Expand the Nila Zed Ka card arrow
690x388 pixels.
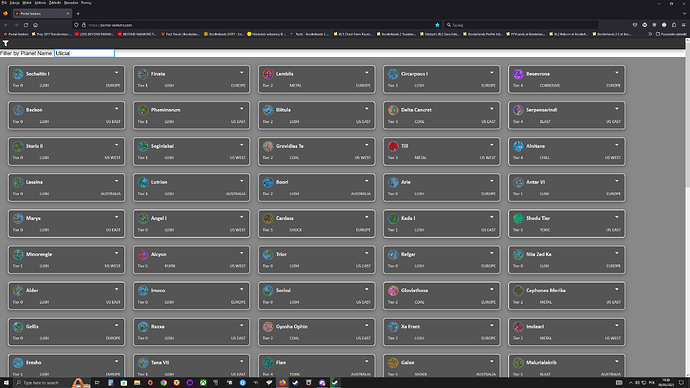coord(617,253)
